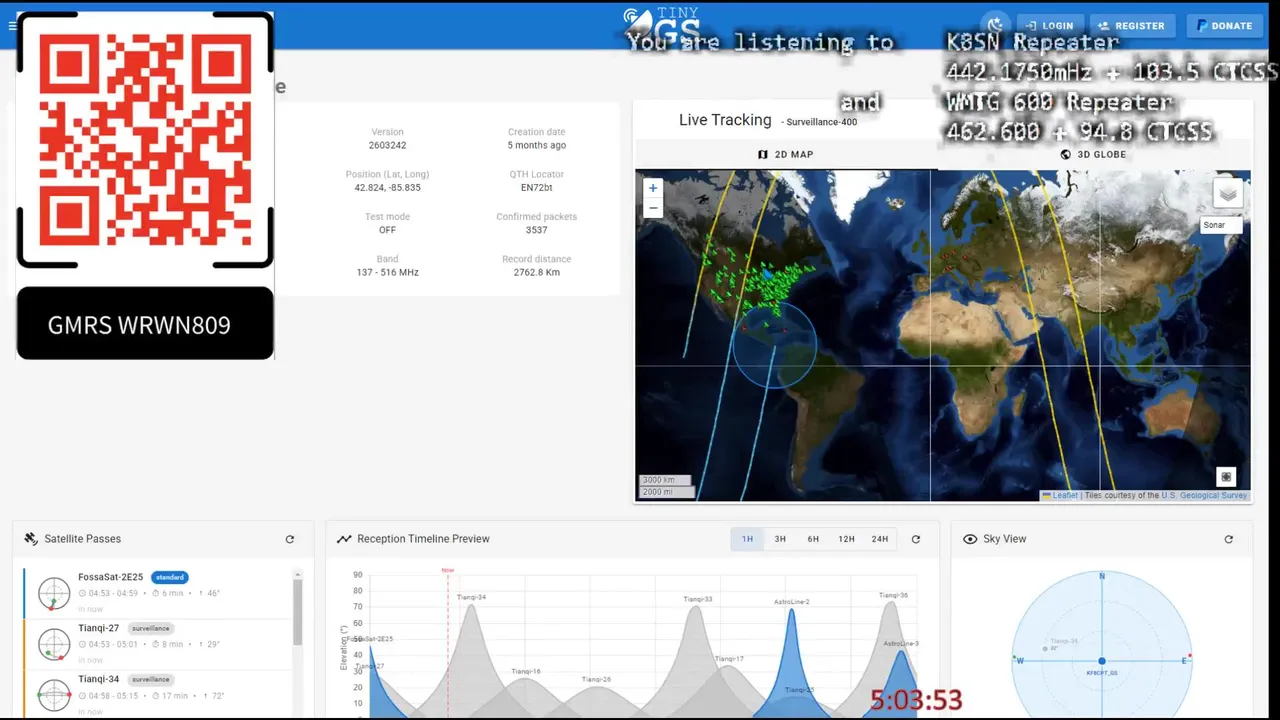The width and height of the screenshot is (1280, 720).
Task: Click the Satellite Passes satellite icon
Action: point(31,539)
